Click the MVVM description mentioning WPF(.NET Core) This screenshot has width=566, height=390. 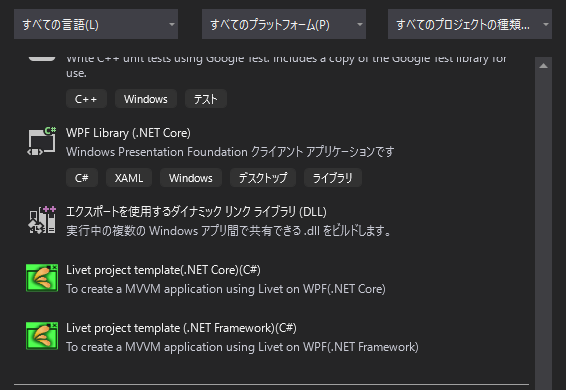point(226,289)
